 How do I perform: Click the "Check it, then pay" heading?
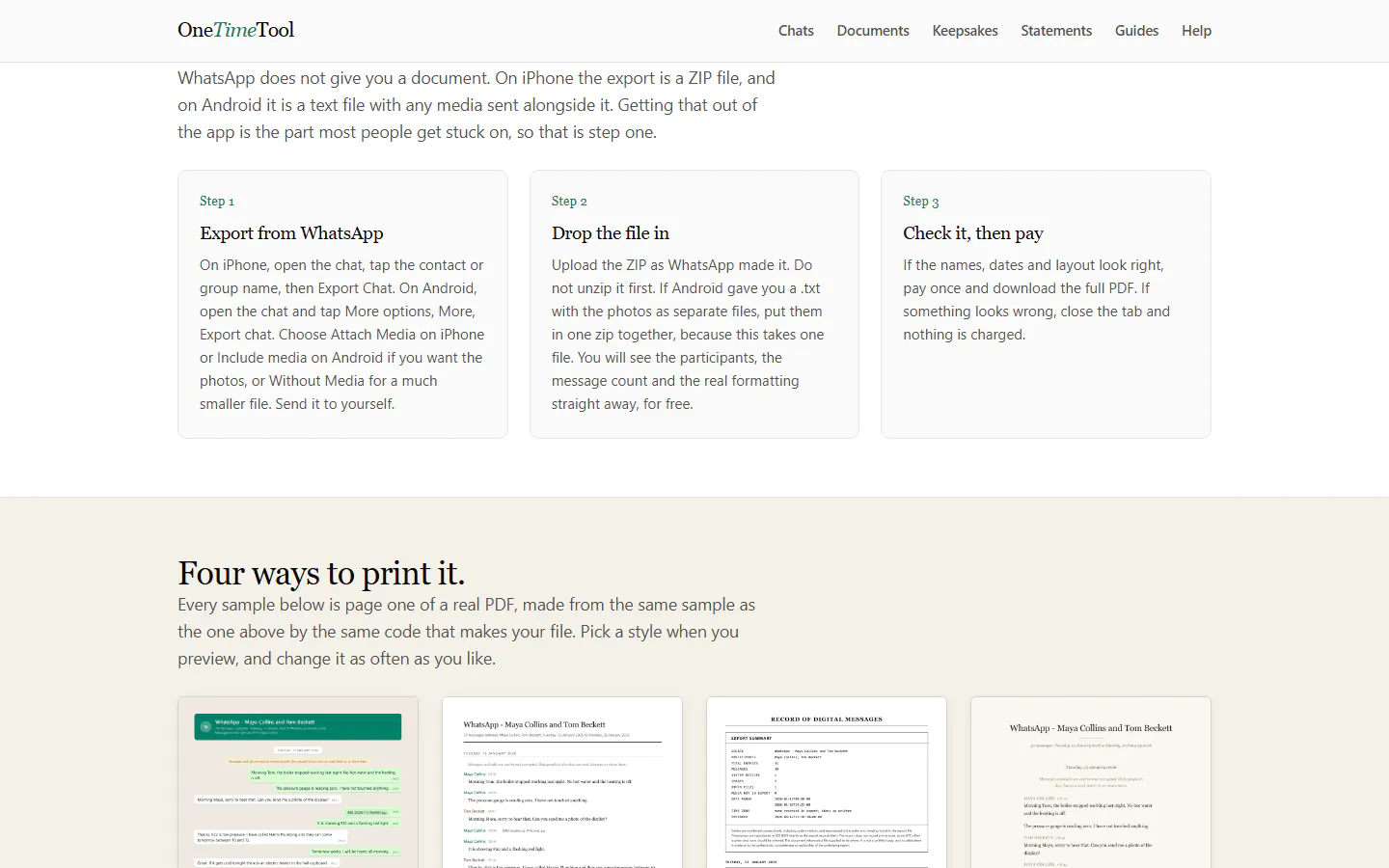(x=973, y=233)
